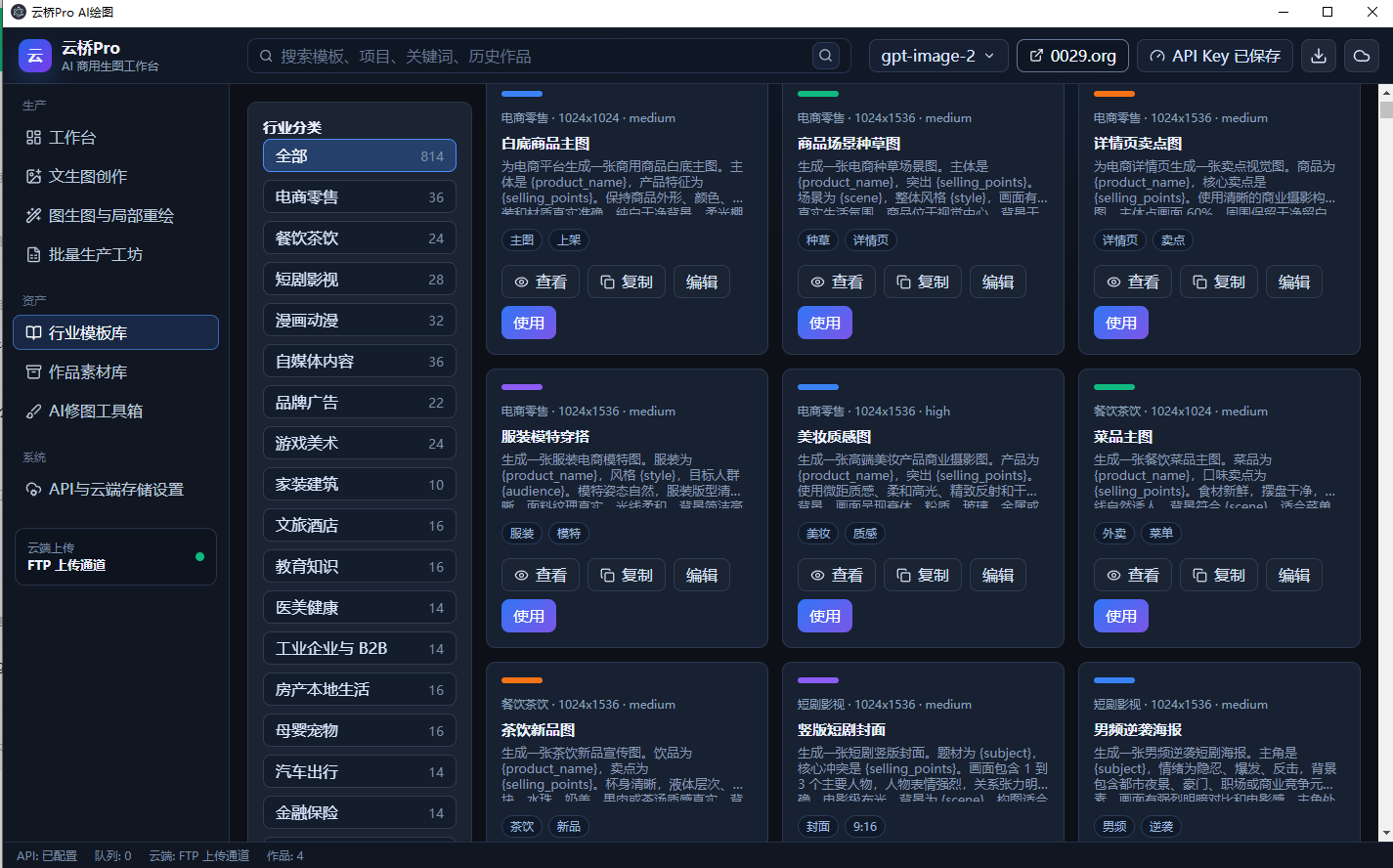Select the 自媒体内容 category

point(360,361)
